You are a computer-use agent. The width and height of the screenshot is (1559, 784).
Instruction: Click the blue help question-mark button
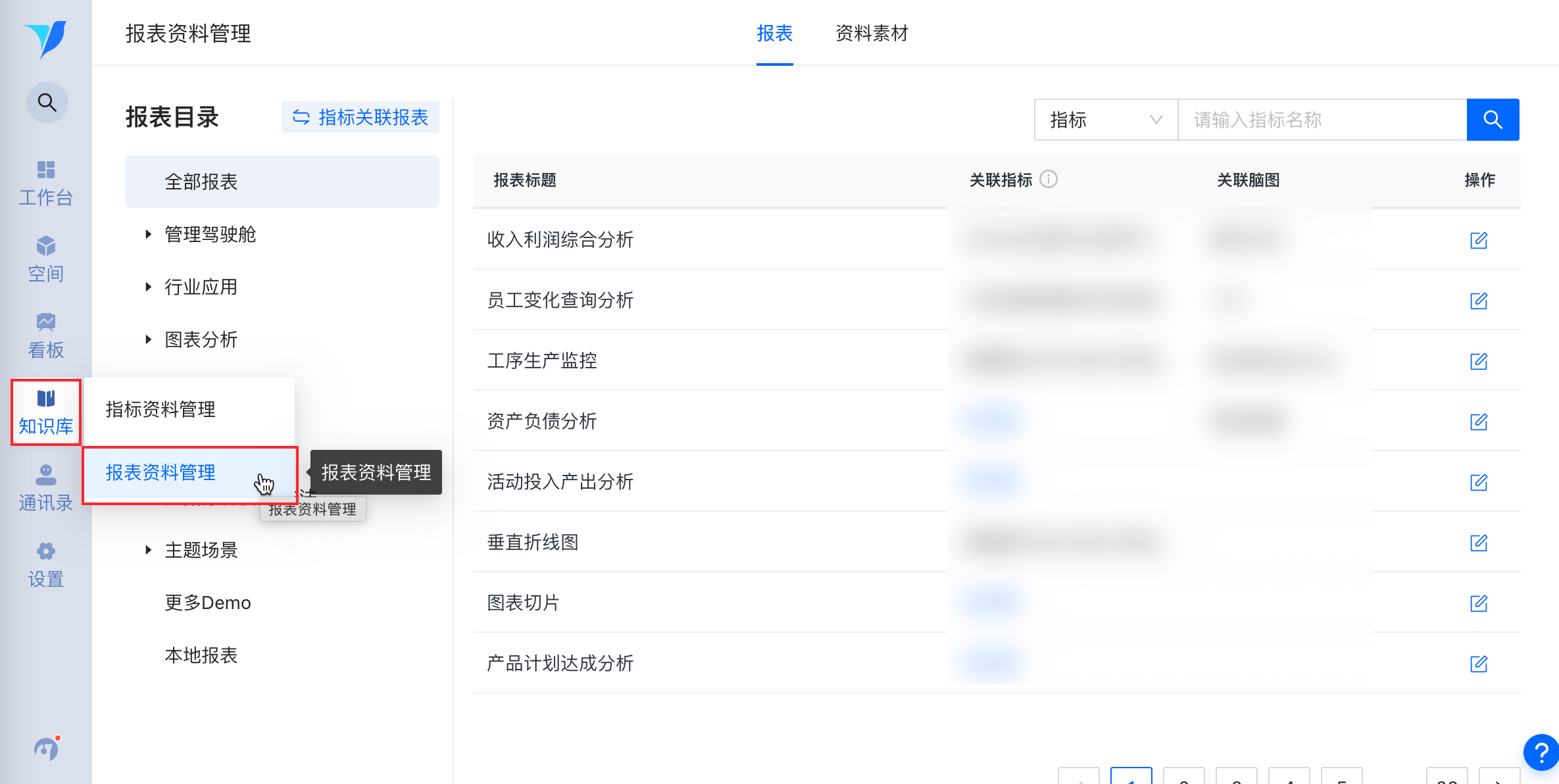coord(1540,751)
